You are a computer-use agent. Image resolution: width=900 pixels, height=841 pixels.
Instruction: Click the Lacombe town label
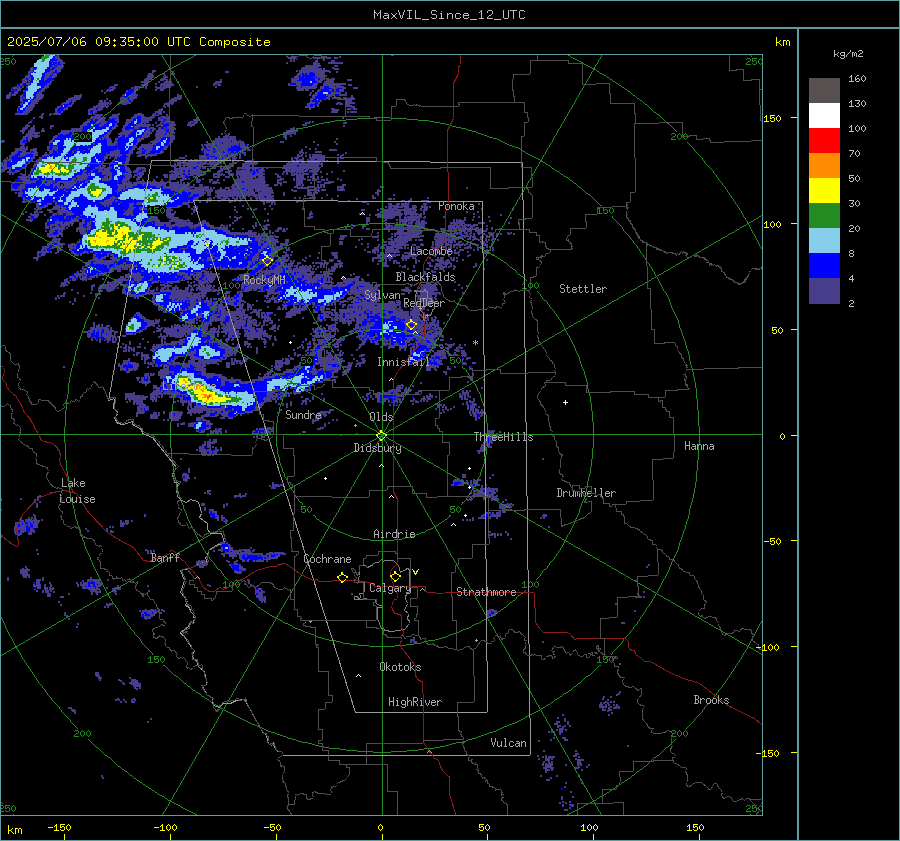coord(431,251)
